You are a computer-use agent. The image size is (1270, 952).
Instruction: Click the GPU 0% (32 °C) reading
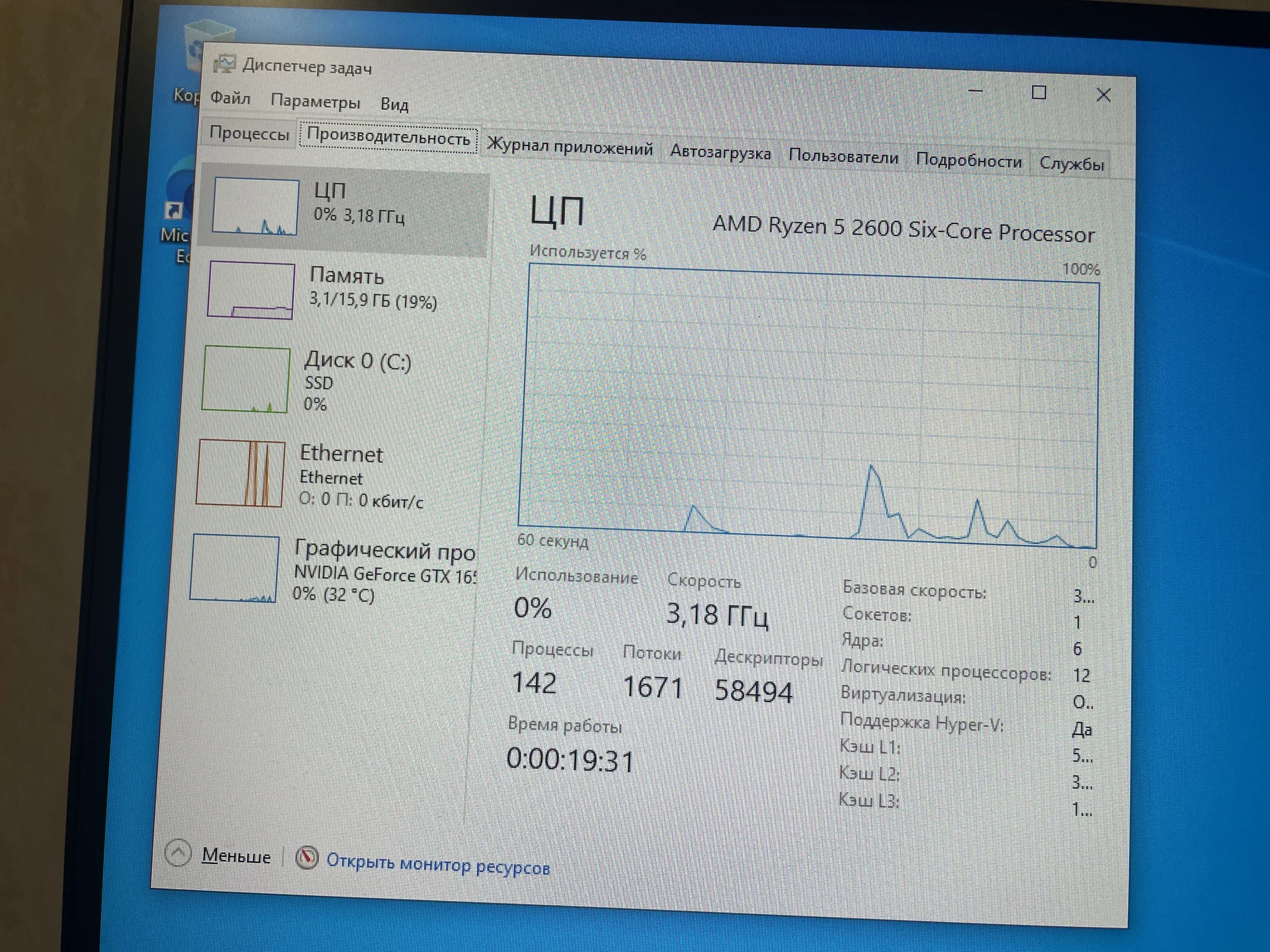point(333,594)
